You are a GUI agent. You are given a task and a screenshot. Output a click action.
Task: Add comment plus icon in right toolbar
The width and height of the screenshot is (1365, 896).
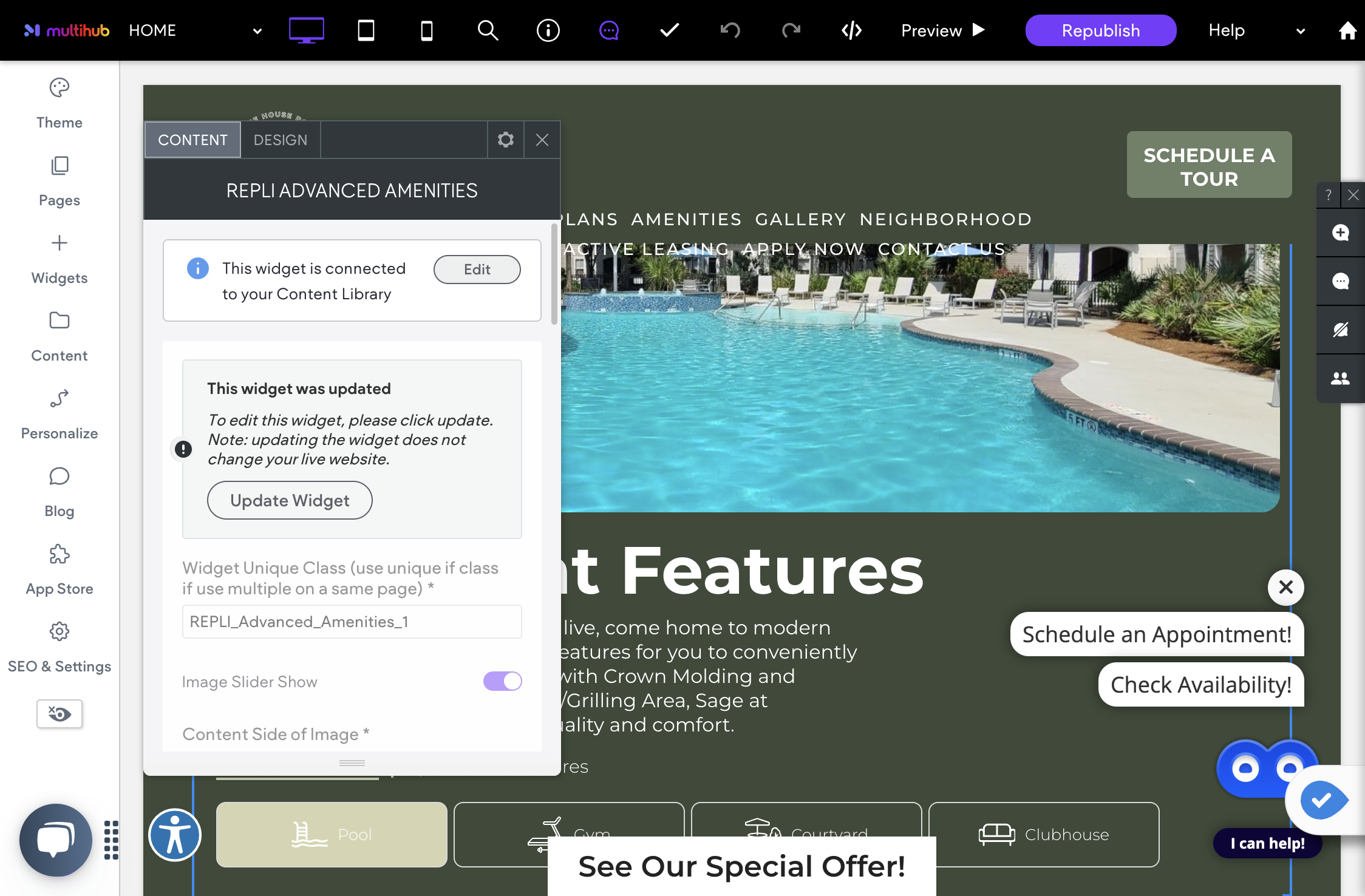tap(1341, 232)
